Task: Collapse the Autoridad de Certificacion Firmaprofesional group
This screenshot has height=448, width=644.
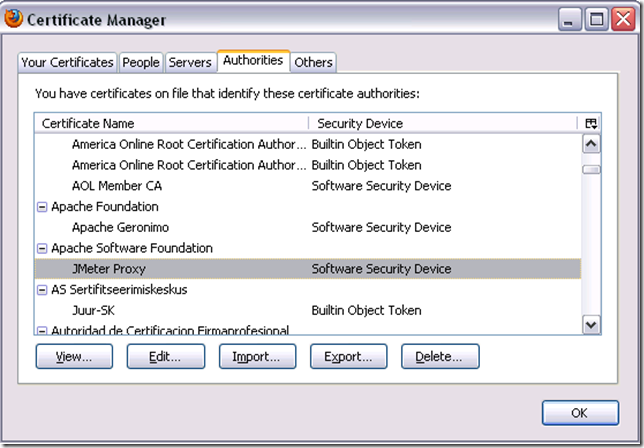Action: point(42,330)
